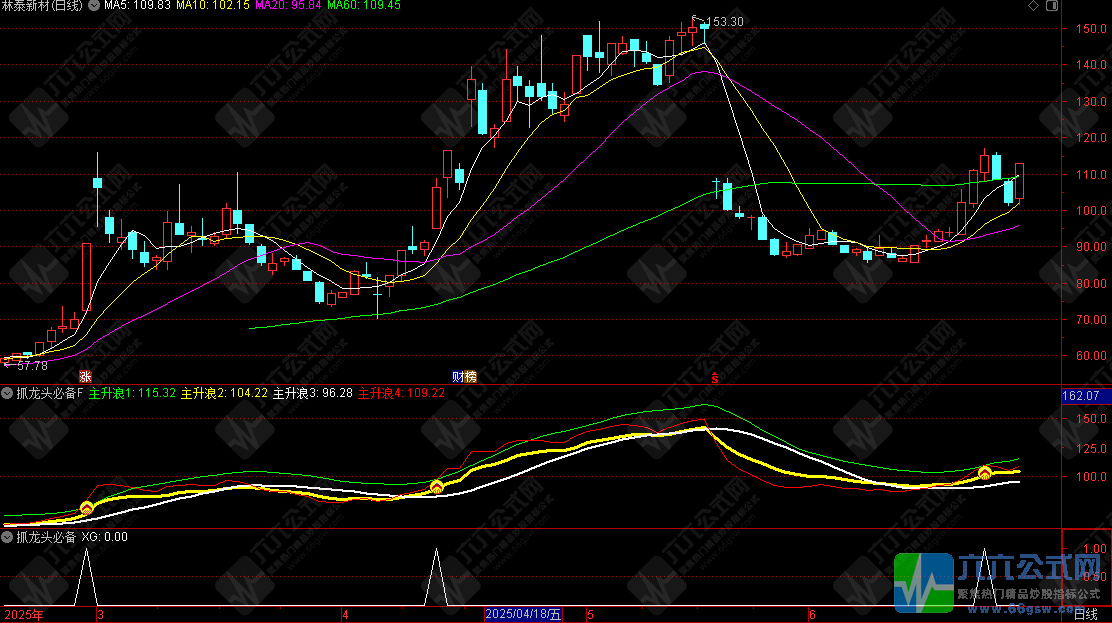Click the 日线 period label at bottom right
This screenshot has height=623, width=1112.
click(x=1085, y=614)
